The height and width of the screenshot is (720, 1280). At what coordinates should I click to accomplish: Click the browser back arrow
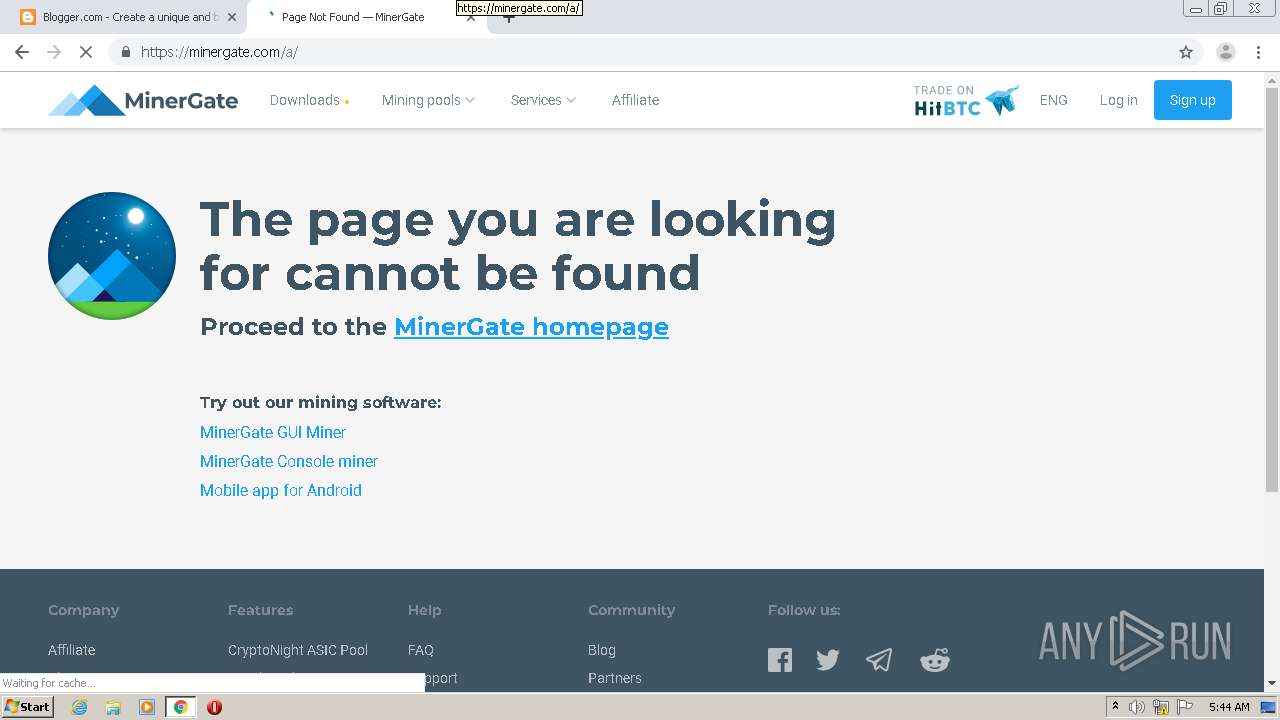(22, 52)
